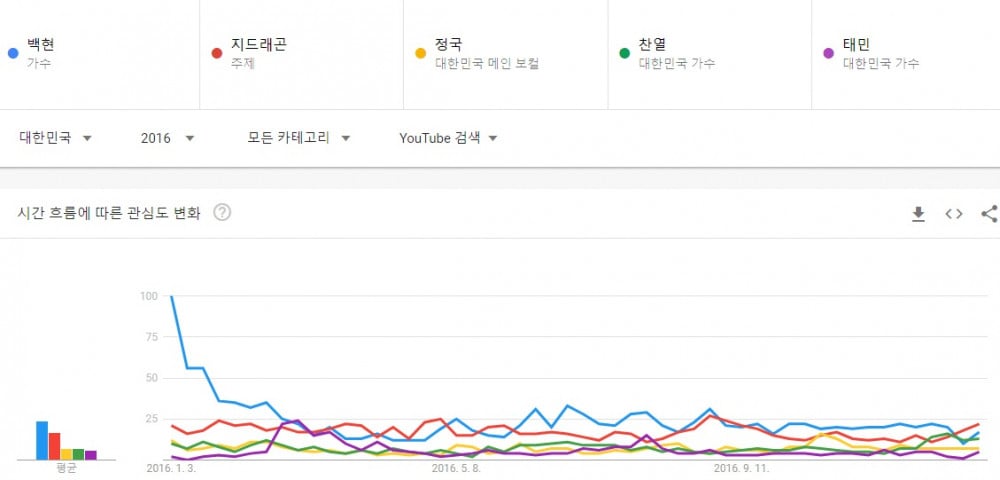Select the 백현 search term card
Screen dimensions: 1000x480
(x=99, y=55)
